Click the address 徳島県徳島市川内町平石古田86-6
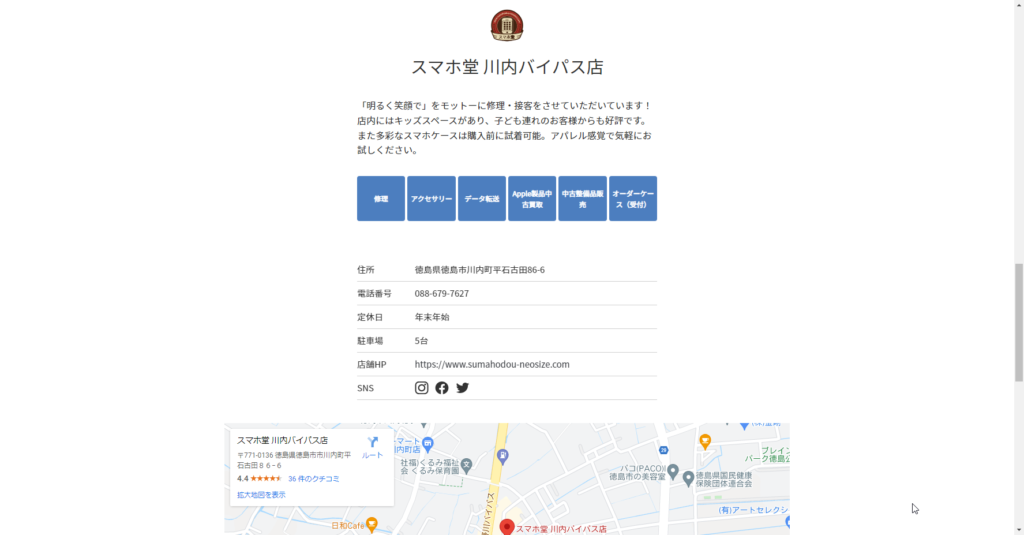The height and width of the screenshot is (535, 1024). pyautogui.click(x=479, y=270)
